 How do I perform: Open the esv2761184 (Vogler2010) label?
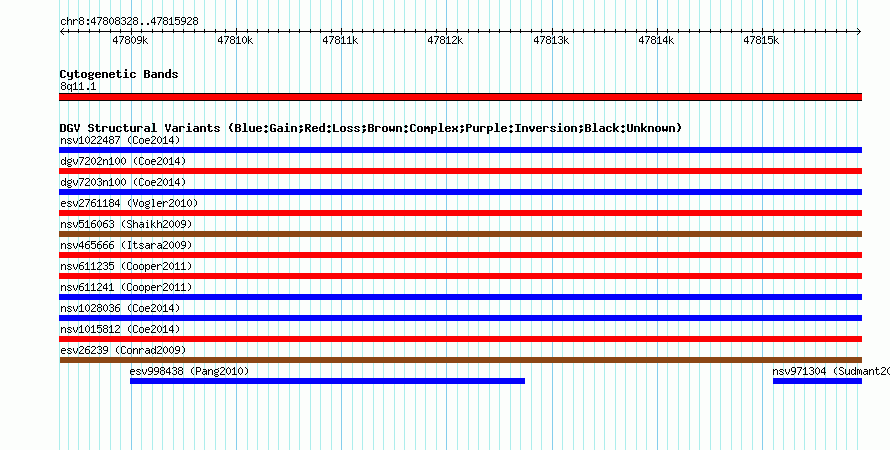[x=129, y=203]
